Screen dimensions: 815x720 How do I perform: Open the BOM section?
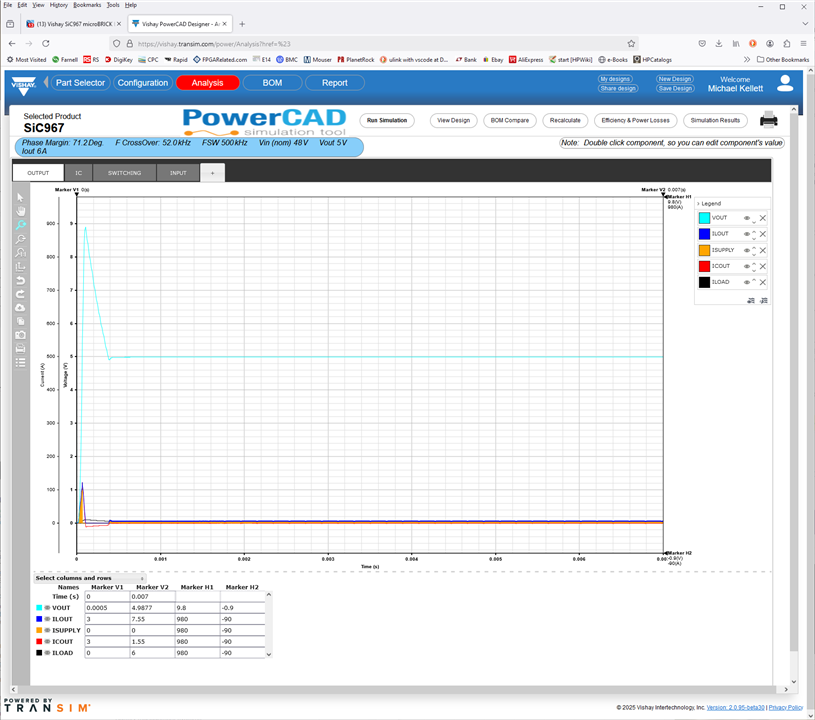[x=272, y=83]
